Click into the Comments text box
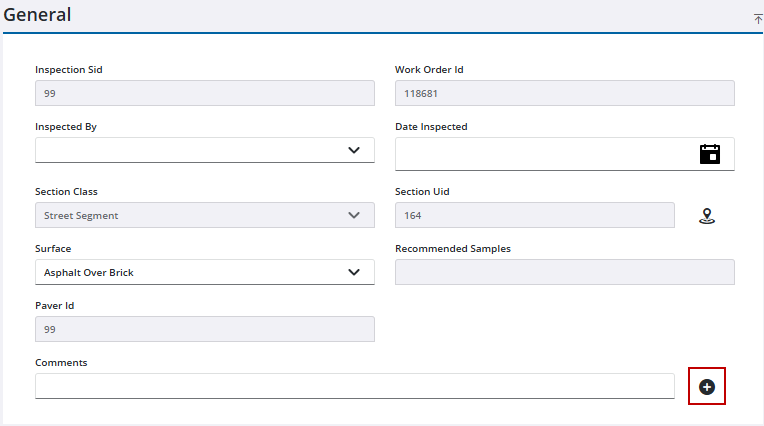Viewport: 764px width, 426px height. point(354,386)
